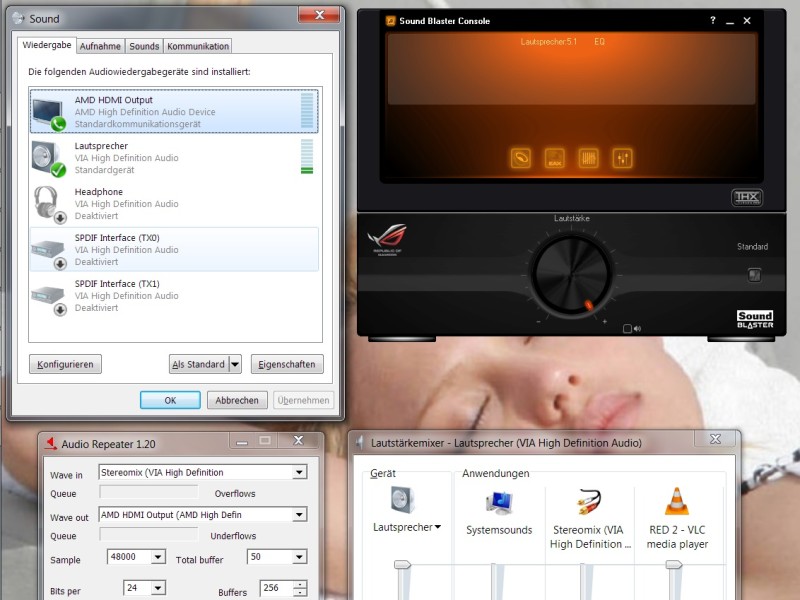This screenshot has width=800, height=600.
Task: Toggle the mute checkbox below volume knob
Action: point(628,329)
